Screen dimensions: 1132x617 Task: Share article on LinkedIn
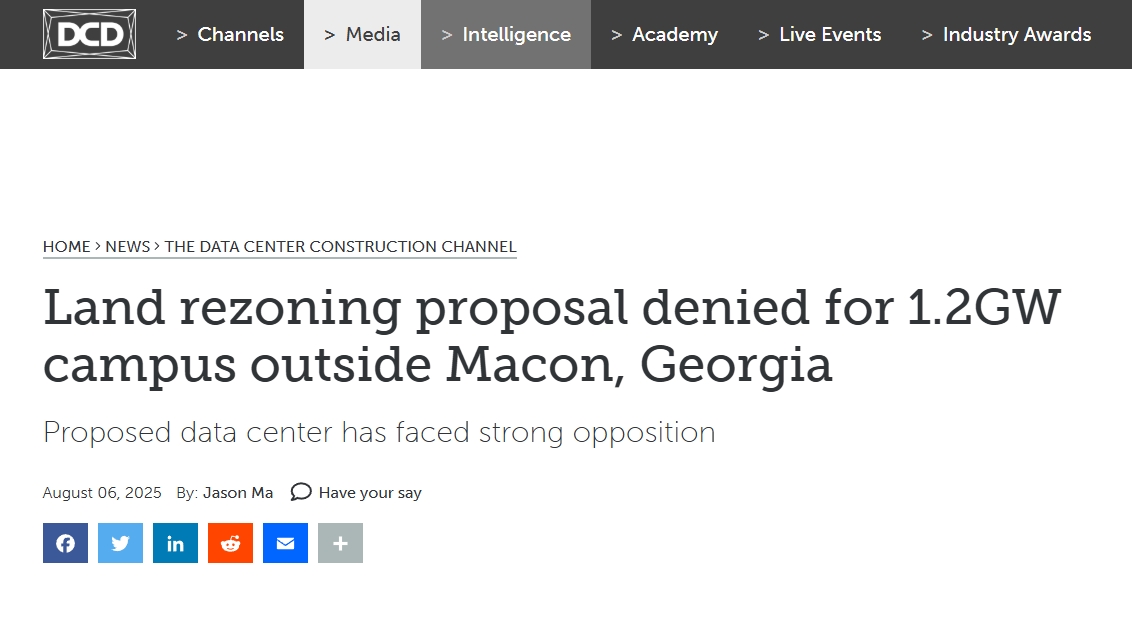(x=175, y=543)
